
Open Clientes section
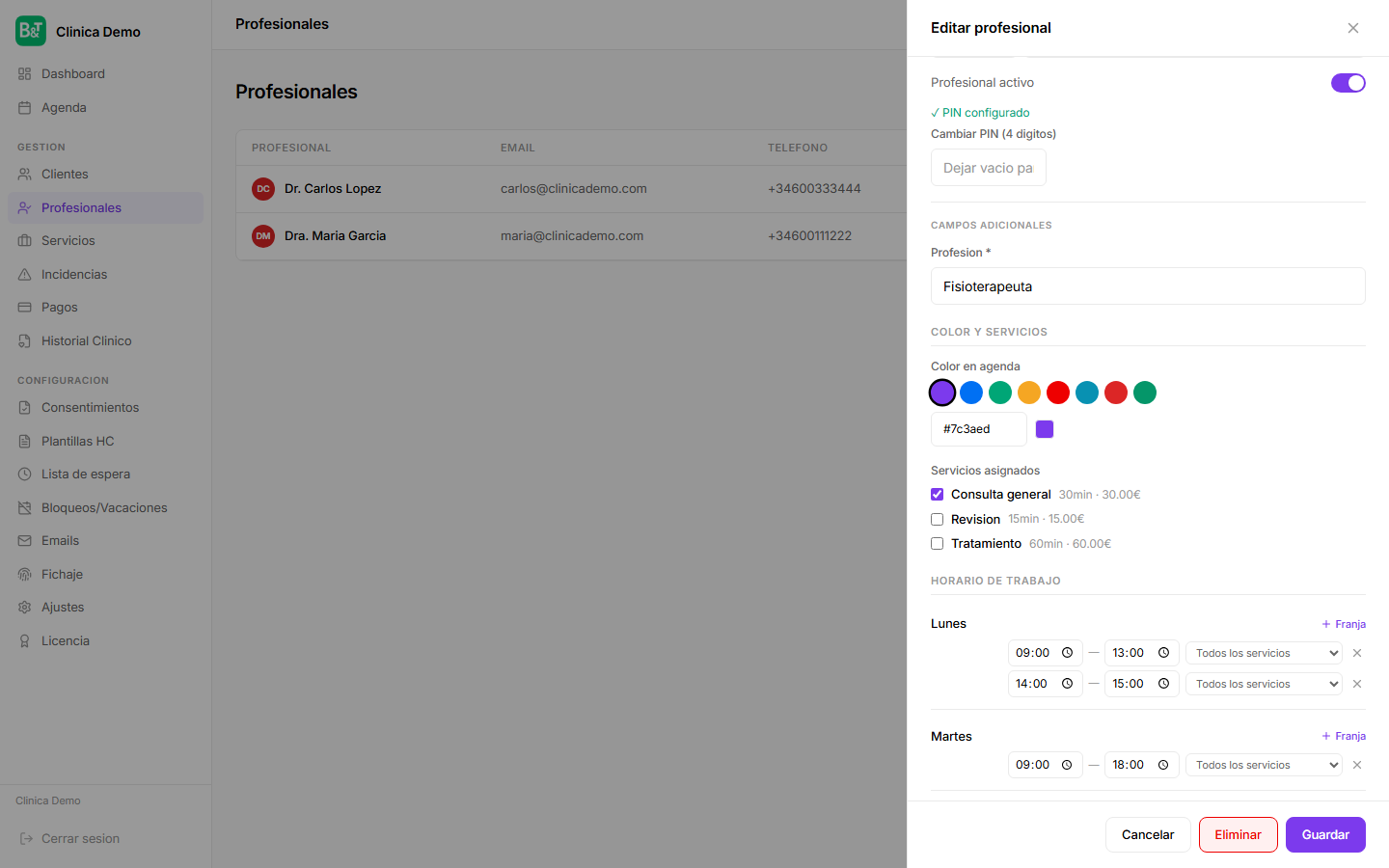pos(105,175)
